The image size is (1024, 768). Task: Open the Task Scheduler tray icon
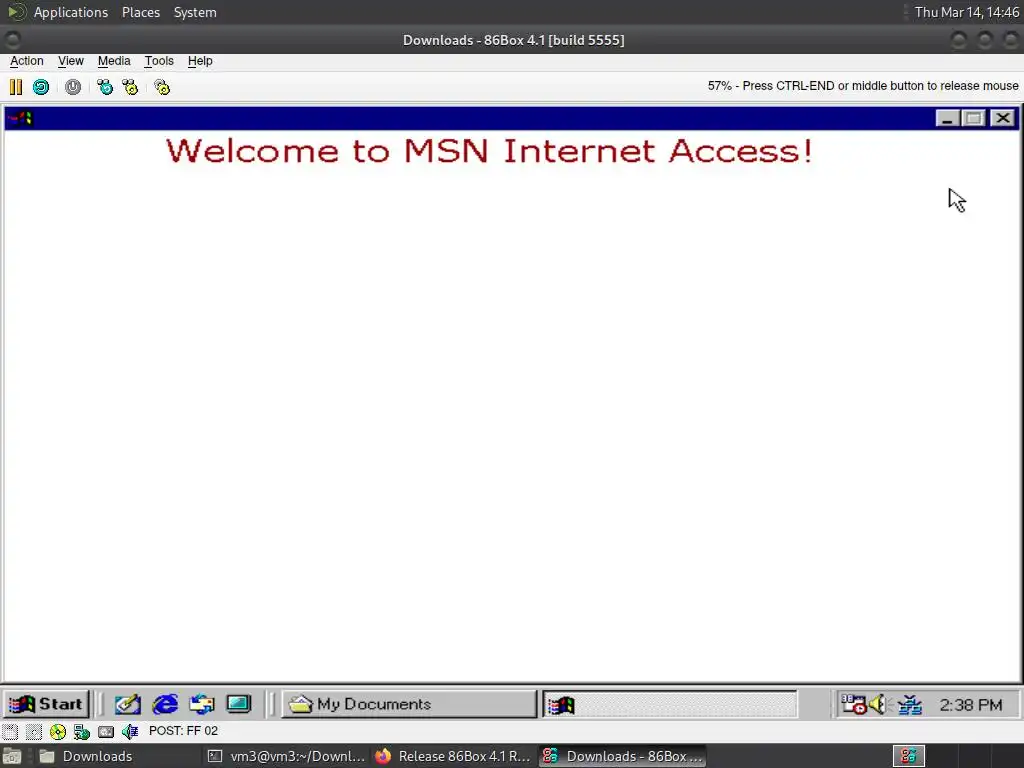853,704
